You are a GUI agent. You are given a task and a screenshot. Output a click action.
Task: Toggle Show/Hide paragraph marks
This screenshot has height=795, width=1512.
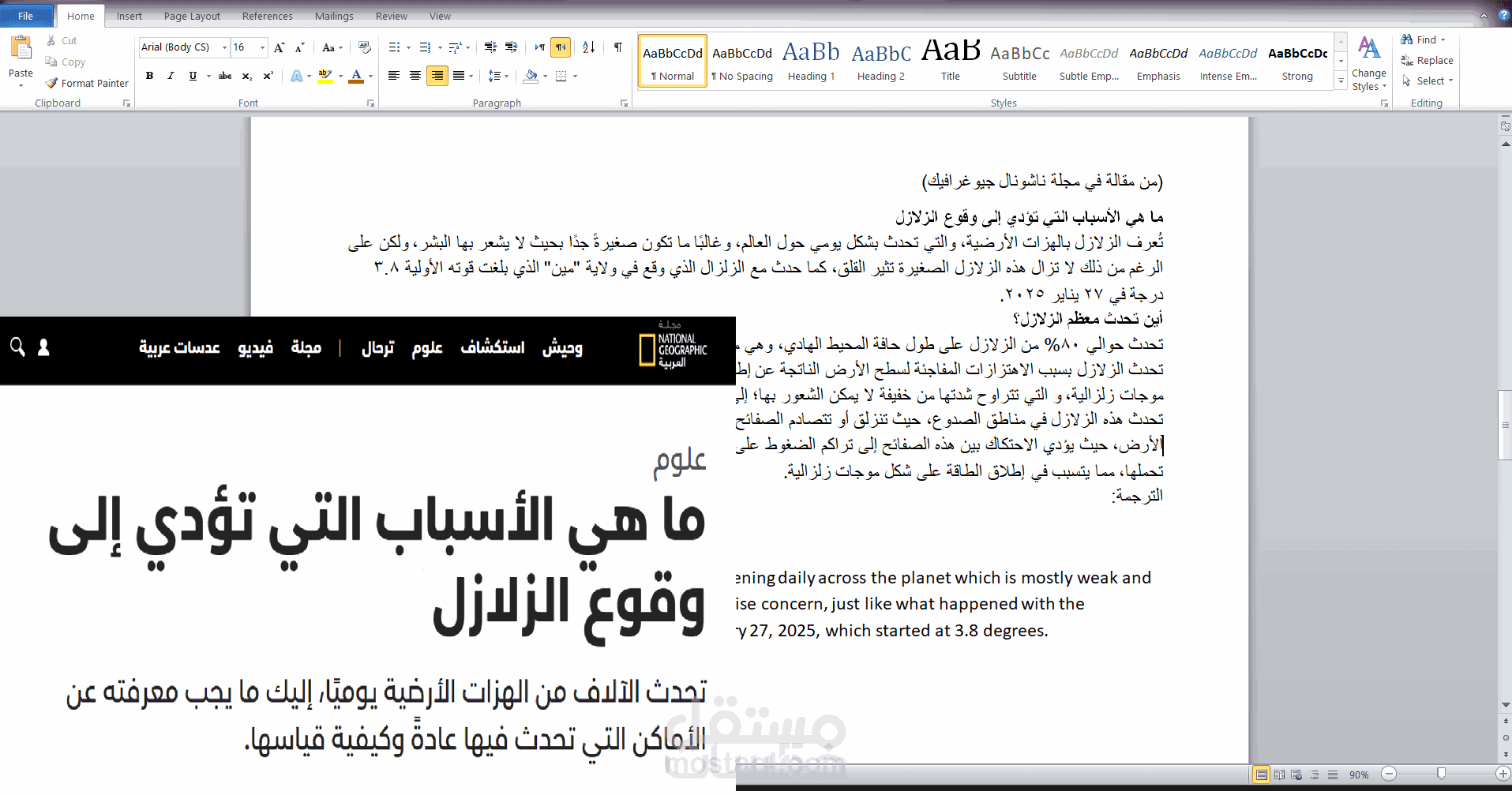pos(618,47)
